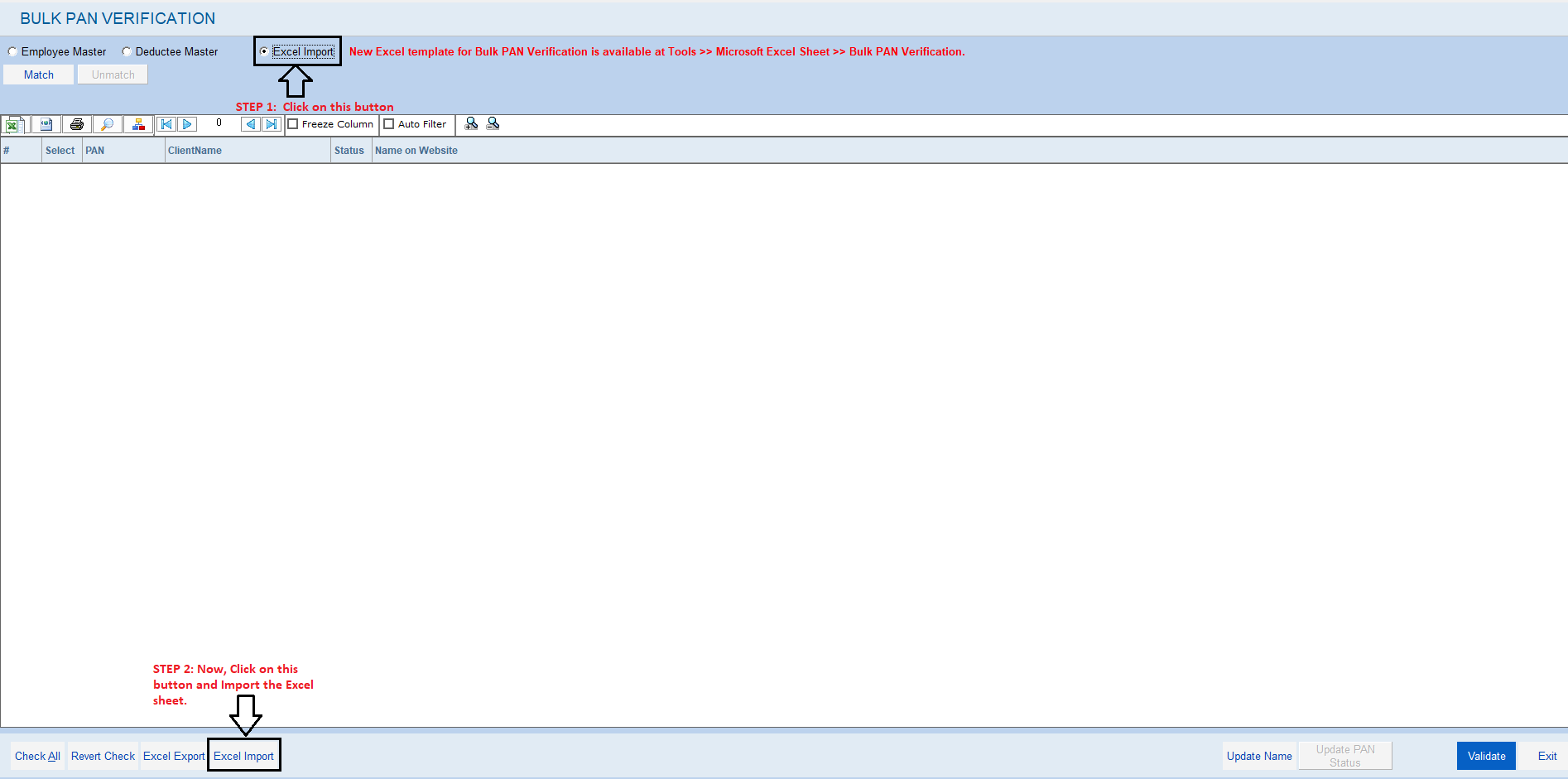
Task: Click the BULK PAN VERIFICATION title
Action: point(118,18)
